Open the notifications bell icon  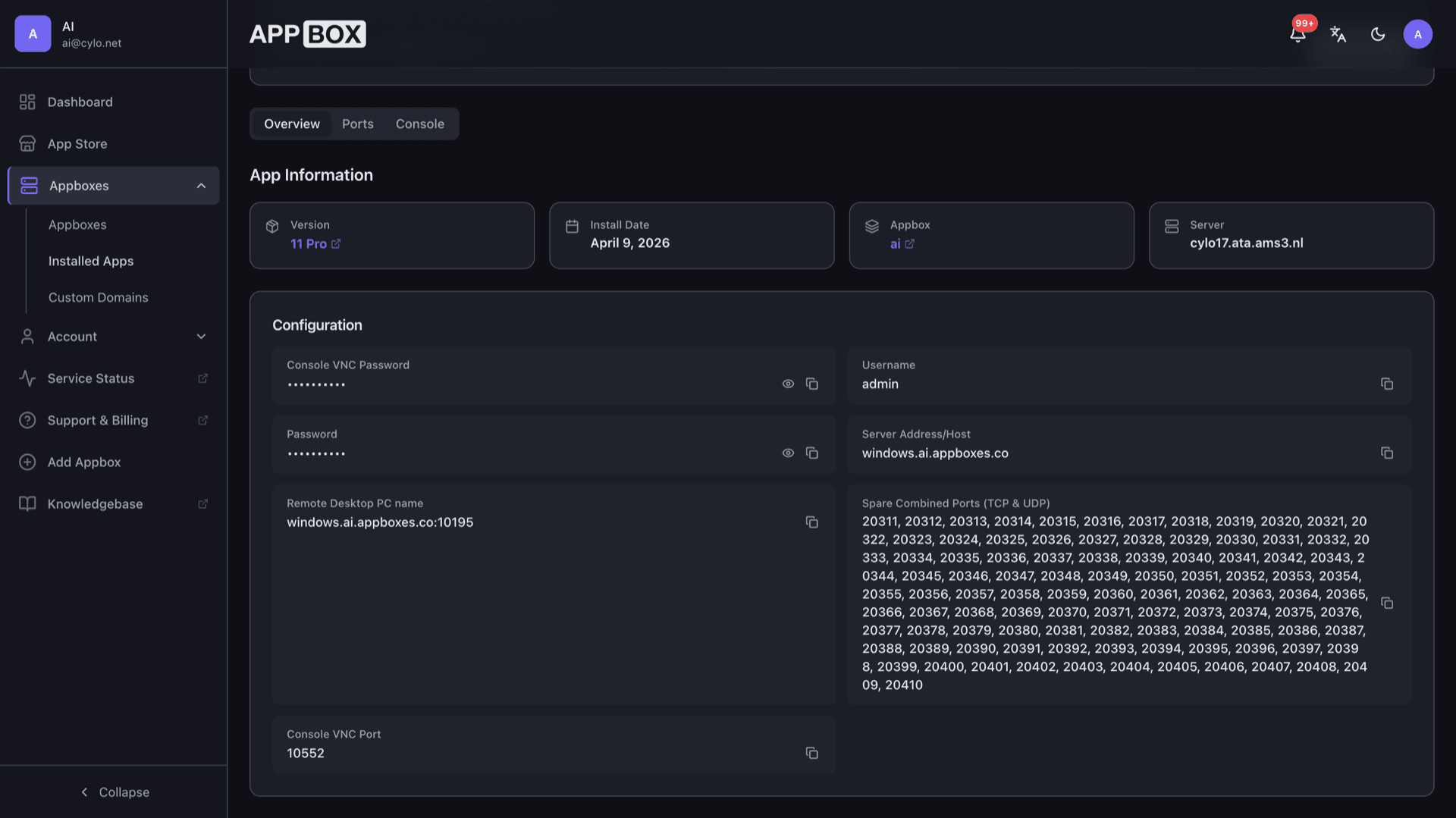(x=1298, y=34)
